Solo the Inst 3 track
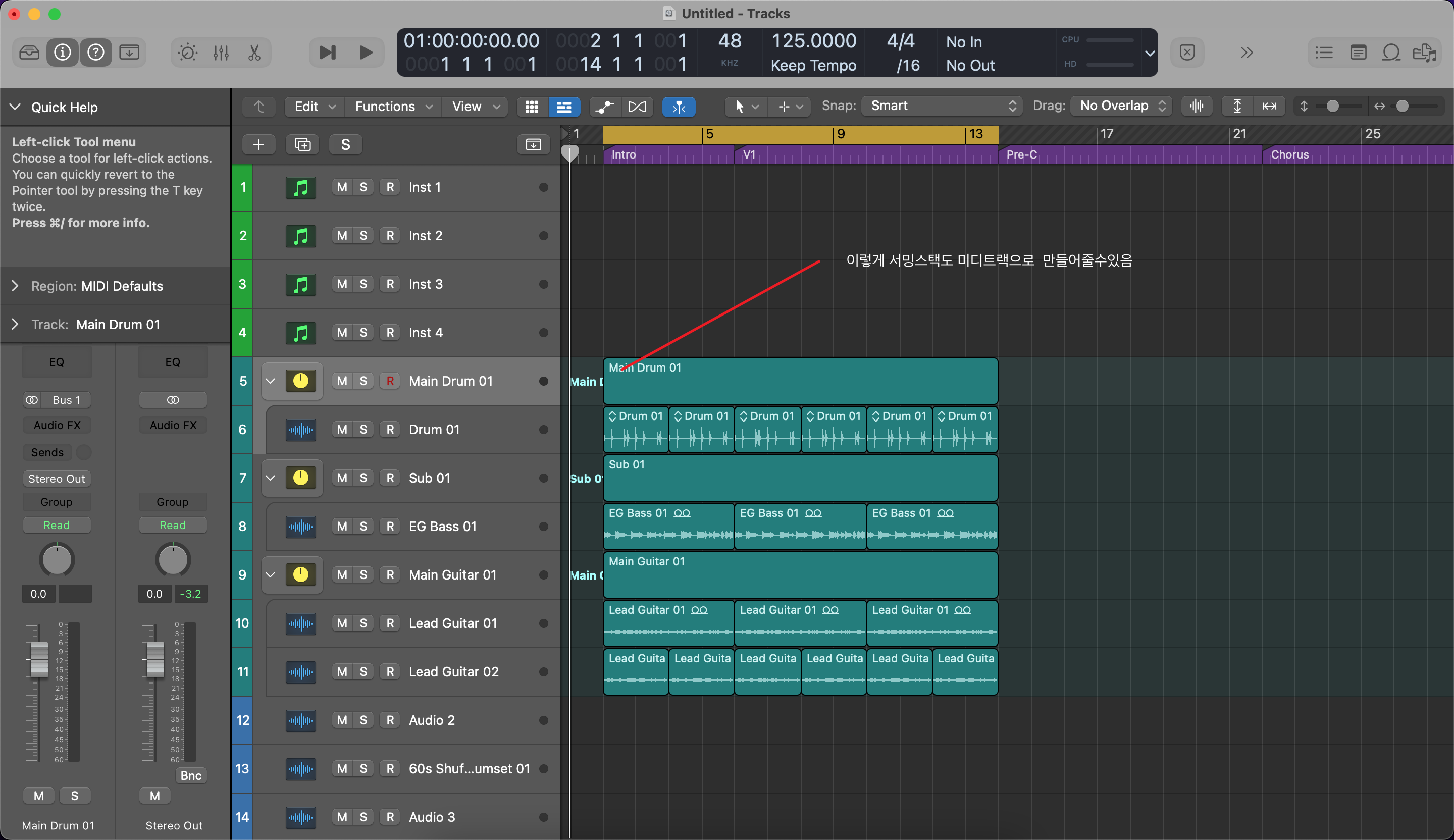 pyautogui.click(x=363, y=284)
